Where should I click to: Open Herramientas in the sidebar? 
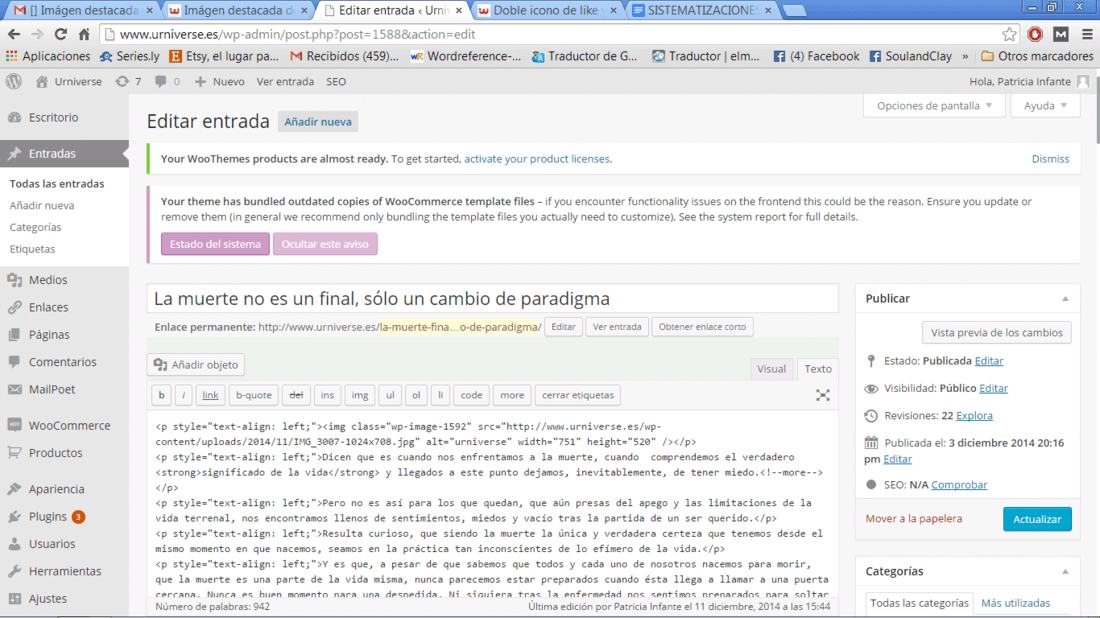pyautogui.click(x=64, y=571)
